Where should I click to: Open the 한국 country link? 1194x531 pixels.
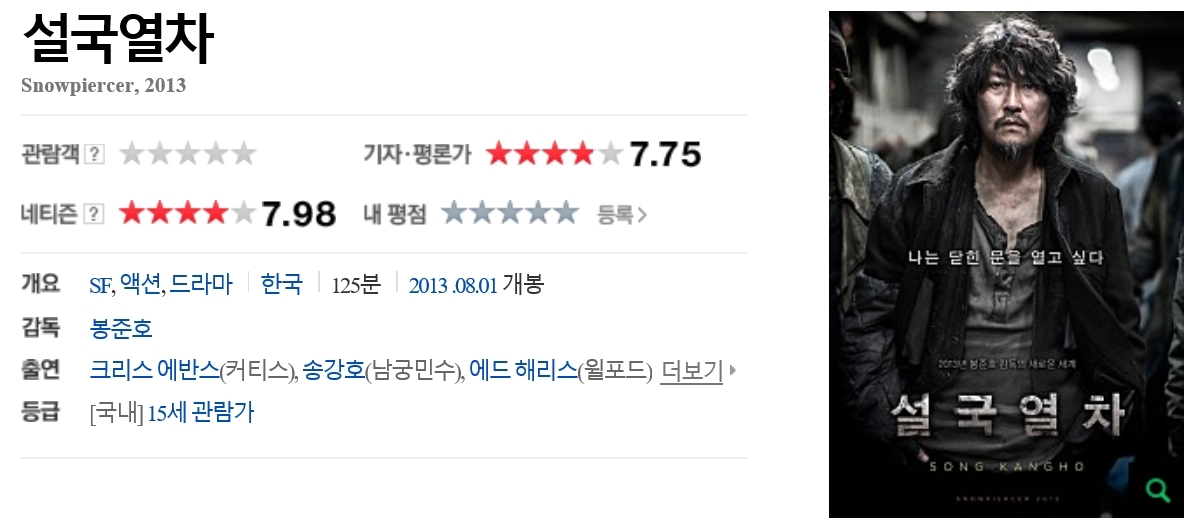click(x=282, y=285)
